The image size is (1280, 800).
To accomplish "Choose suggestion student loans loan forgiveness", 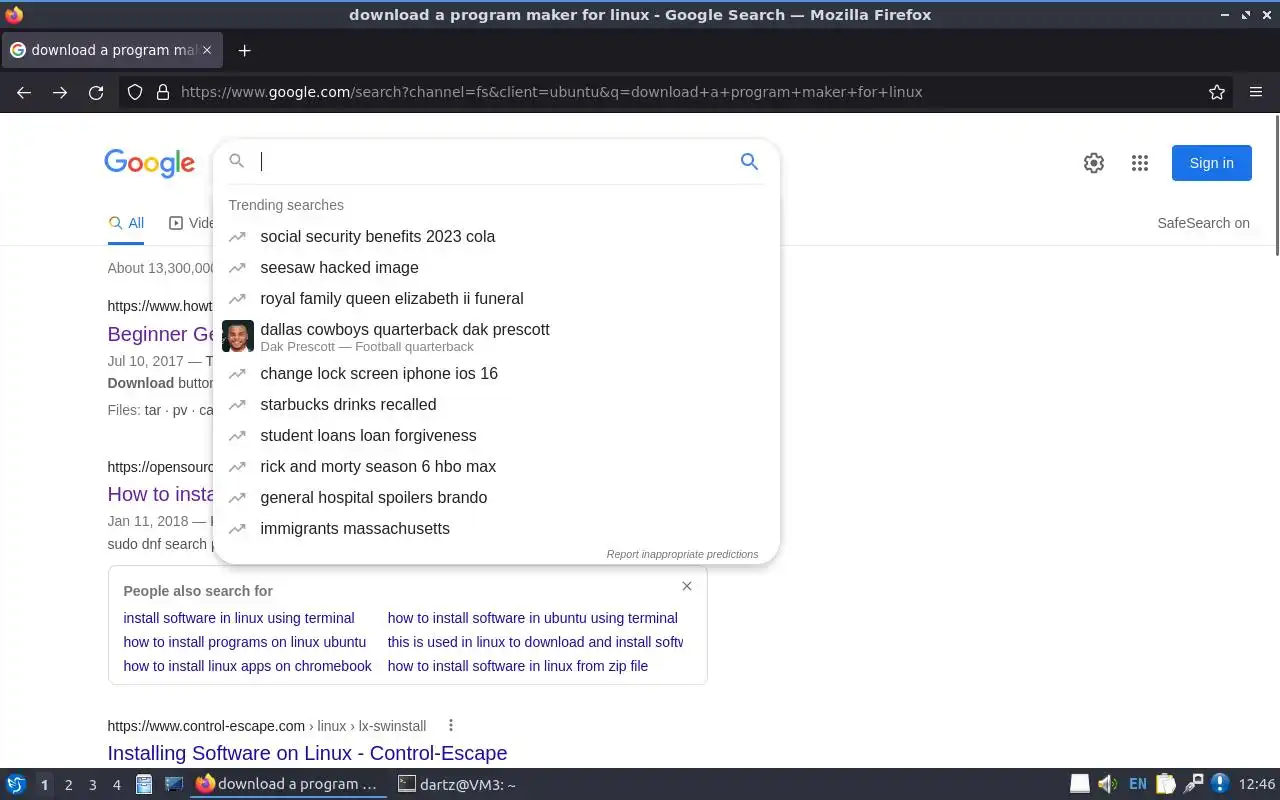I will coord(496,435).
